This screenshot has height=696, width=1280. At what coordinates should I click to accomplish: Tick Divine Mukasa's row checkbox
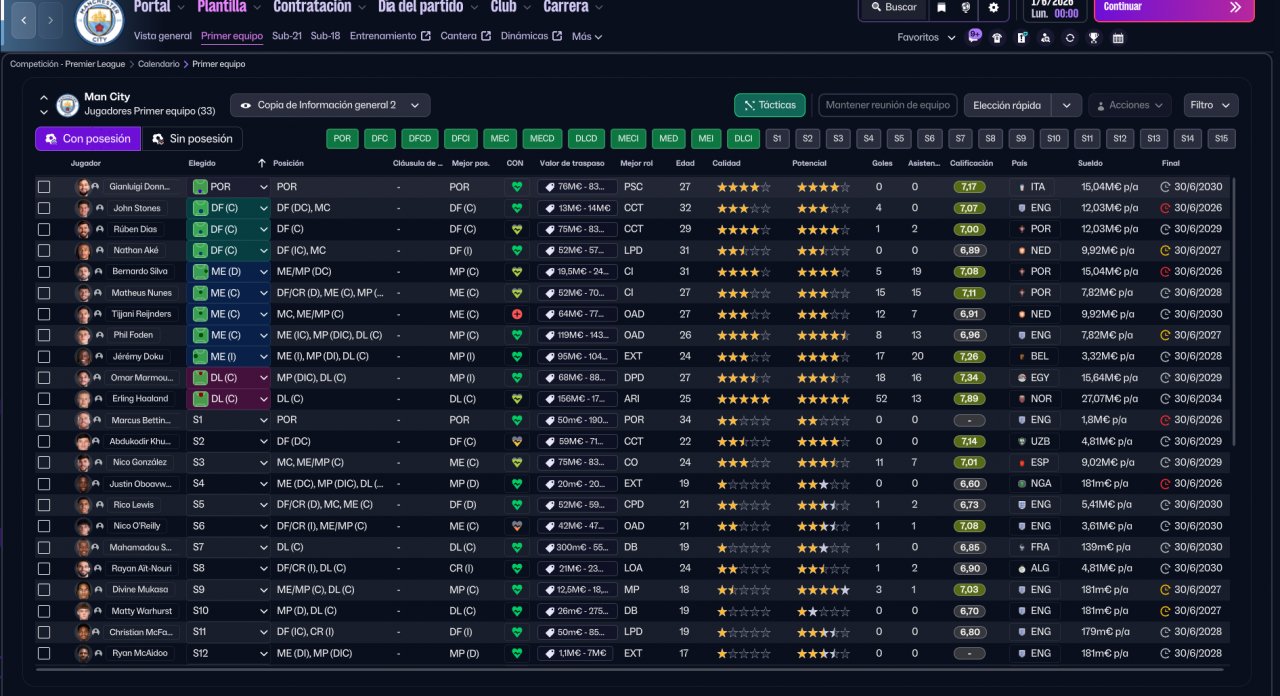click(44, 589)
